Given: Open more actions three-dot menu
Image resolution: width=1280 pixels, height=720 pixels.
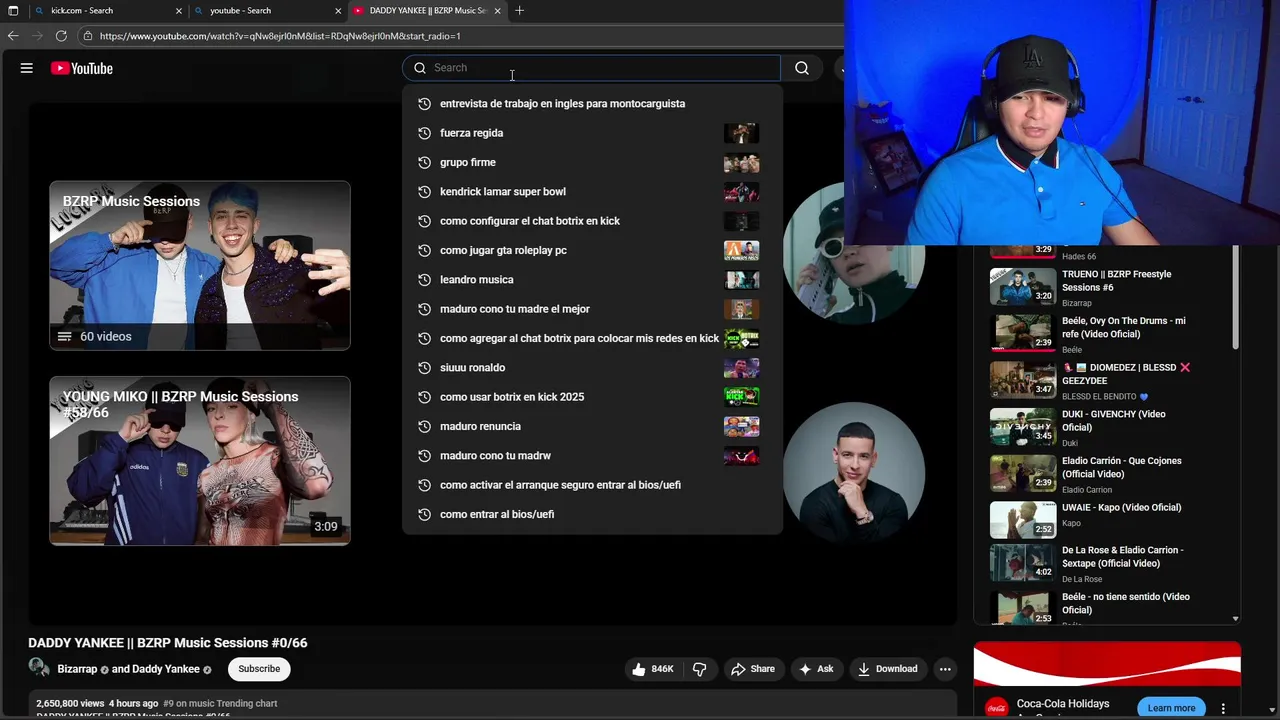Looking at the screenshot, I should pos(945,669).
